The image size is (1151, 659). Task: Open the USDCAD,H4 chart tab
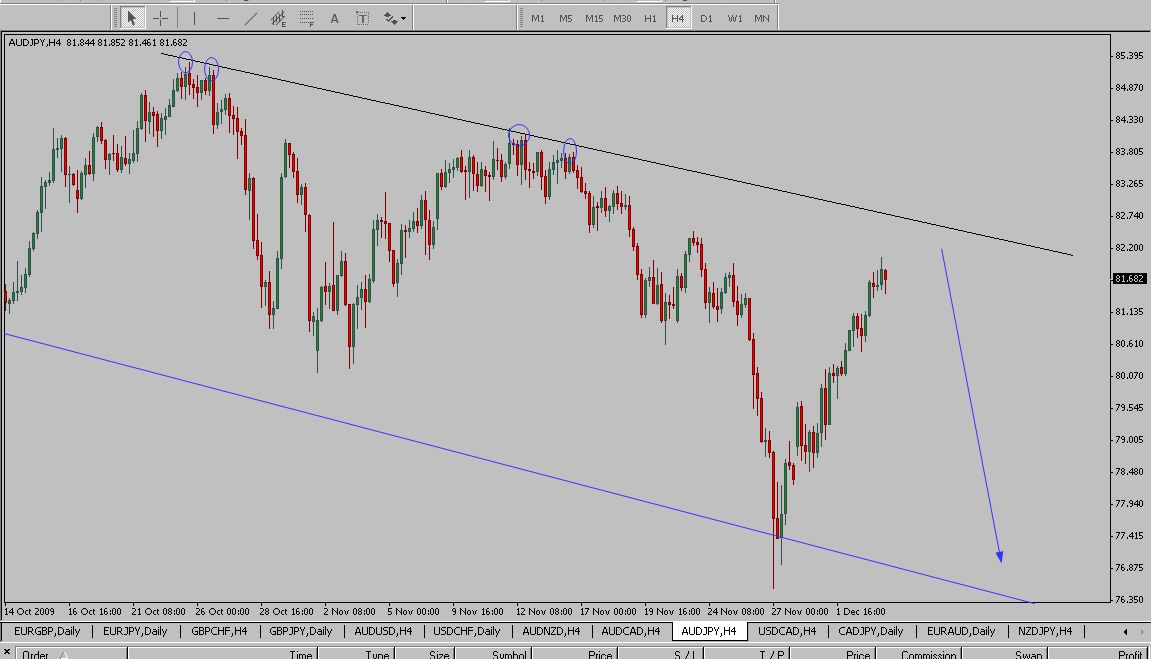[787, 631]
